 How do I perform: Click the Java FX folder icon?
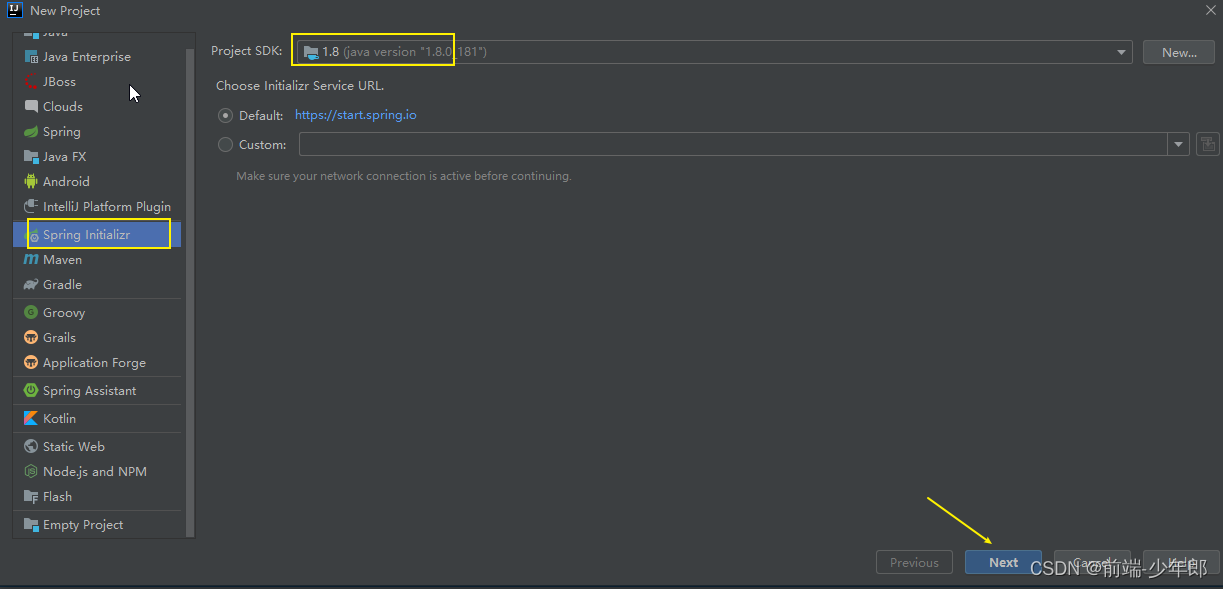(x=31, y=157)
